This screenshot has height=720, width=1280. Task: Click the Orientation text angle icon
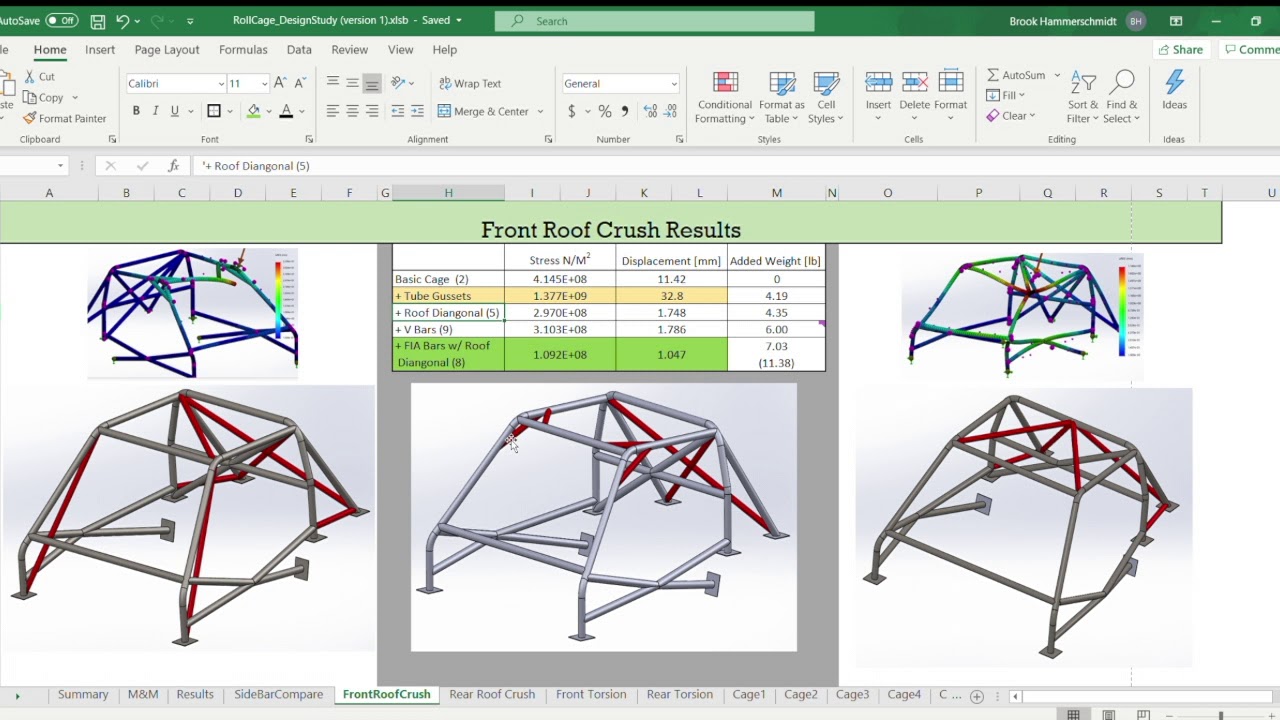pos(398,83)
